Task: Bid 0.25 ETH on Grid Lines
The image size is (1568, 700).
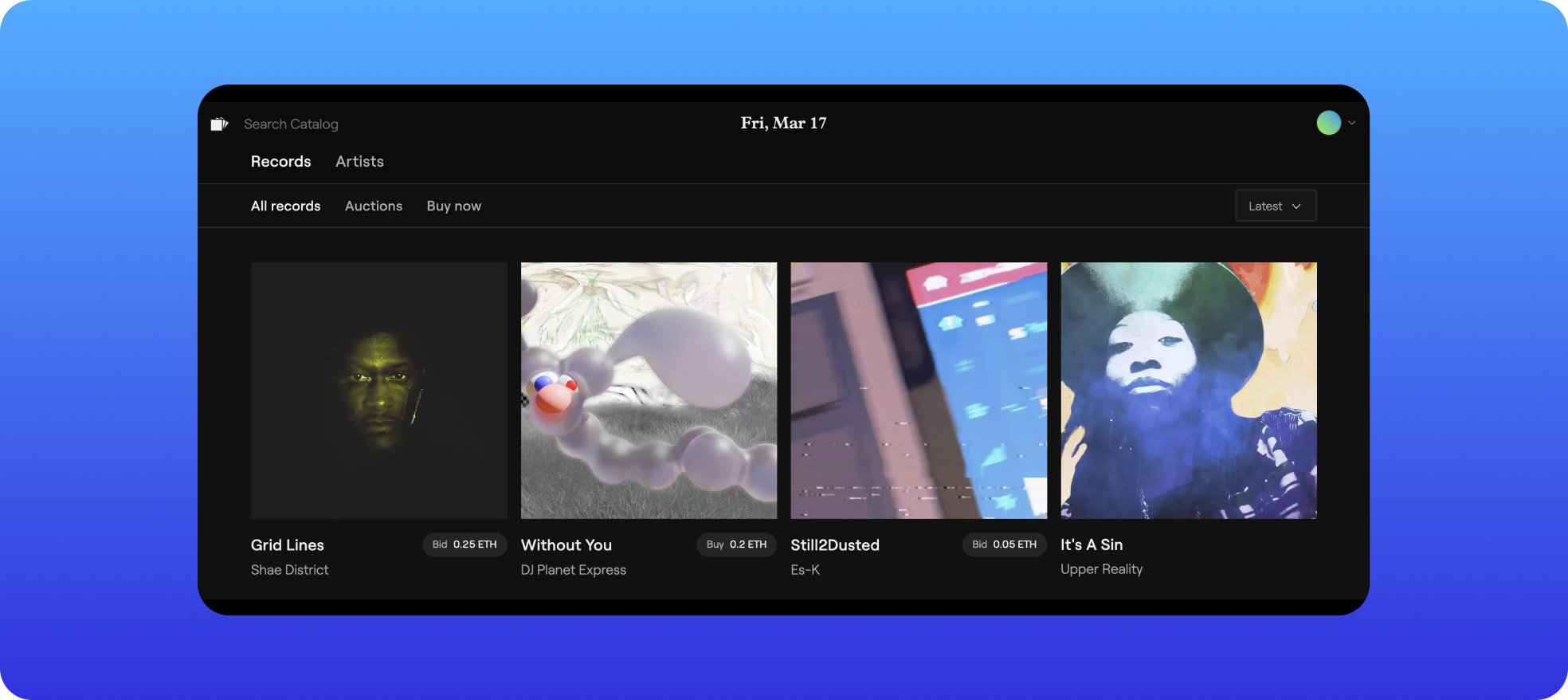Action: [x=465, y=545]
